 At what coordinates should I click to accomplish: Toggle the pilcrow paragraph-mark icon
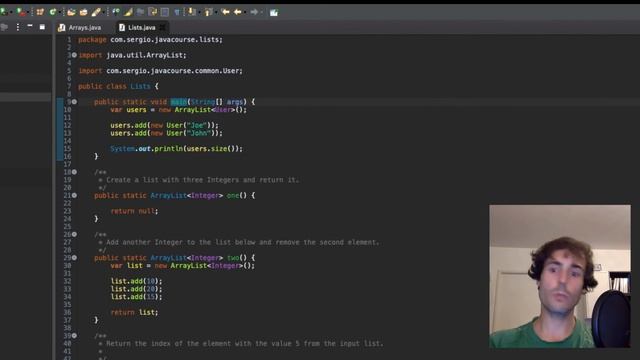[x=177, y=12]
